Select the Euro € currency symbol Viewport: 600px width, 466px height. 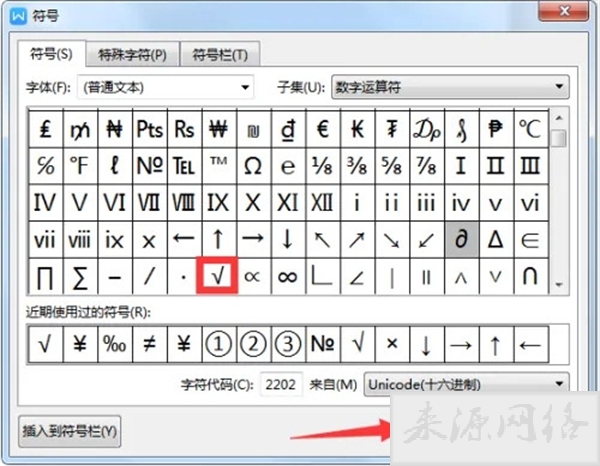click(x=323, y=129)
